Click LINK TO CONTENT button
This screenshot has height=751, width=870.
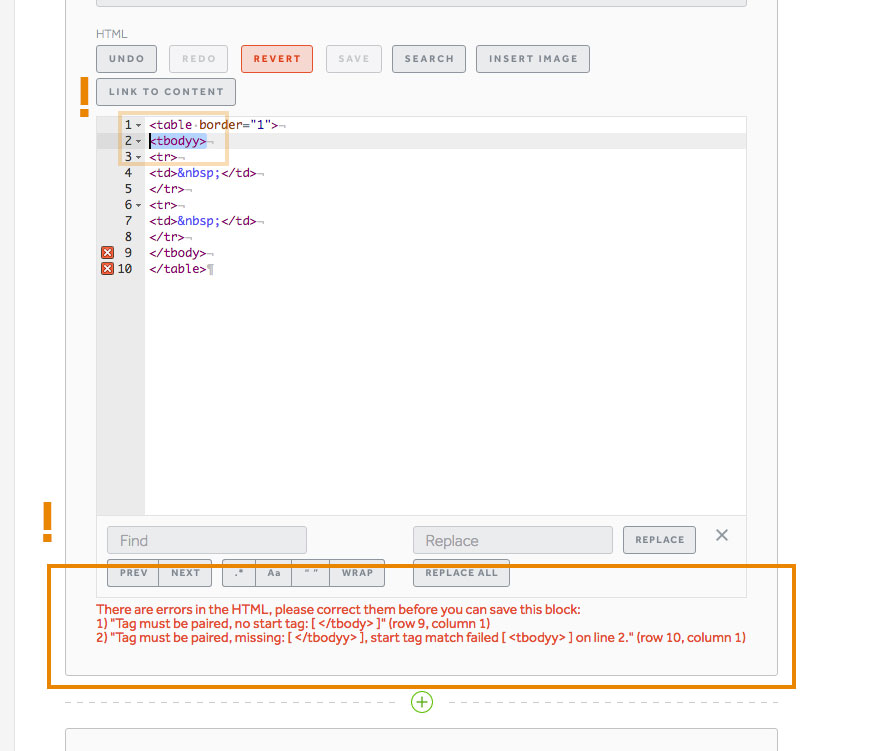[166, 92]
